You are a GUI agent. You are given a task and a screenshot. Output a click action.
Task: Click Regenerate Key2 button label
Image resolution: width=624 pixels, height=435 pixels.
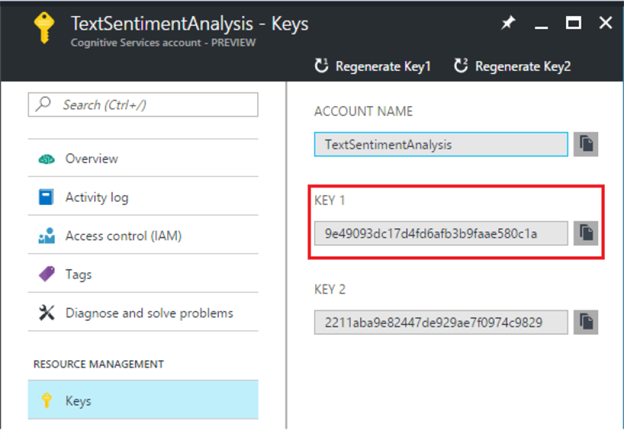coord(523,66)
